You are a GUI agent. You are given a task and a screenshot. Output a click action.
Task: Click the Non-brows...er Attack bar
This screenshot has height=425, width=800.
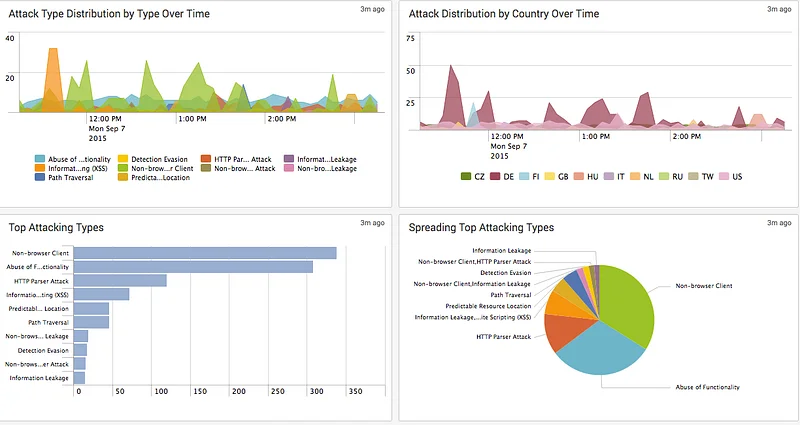(x=80, y=364)
